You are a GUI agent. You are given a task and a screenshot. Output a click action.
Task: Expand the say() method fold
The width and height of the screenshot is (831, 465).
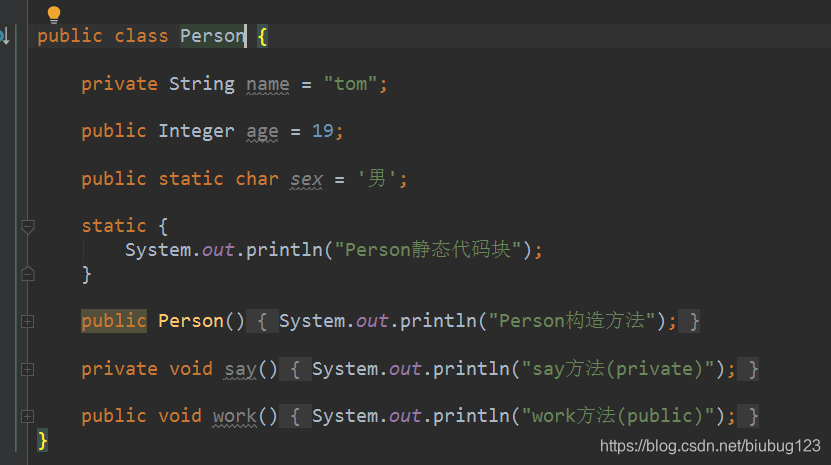pyautogui.click(x=28, y=369)
